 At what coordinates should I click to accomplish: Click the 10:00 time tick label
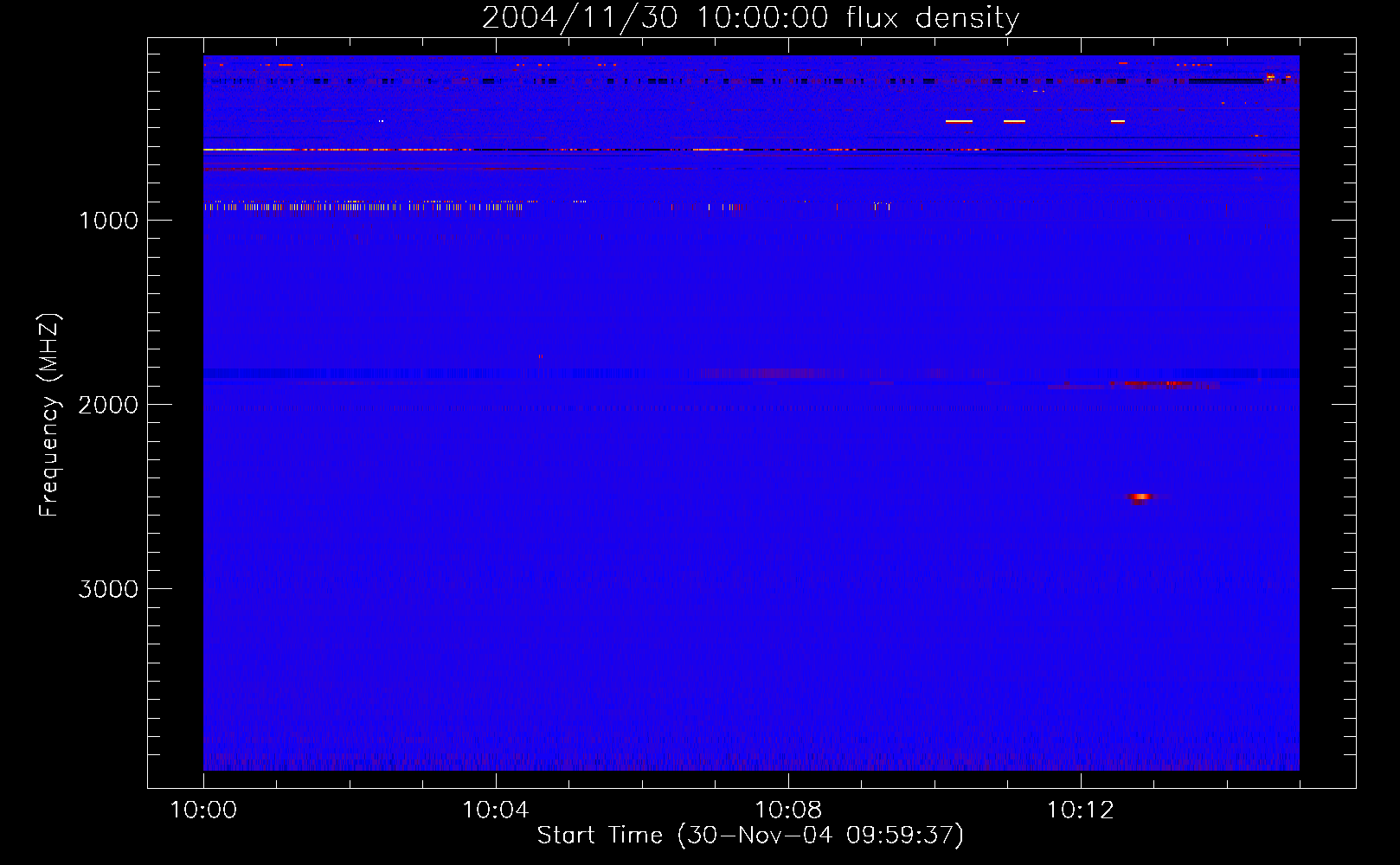[x=203, y=810]
